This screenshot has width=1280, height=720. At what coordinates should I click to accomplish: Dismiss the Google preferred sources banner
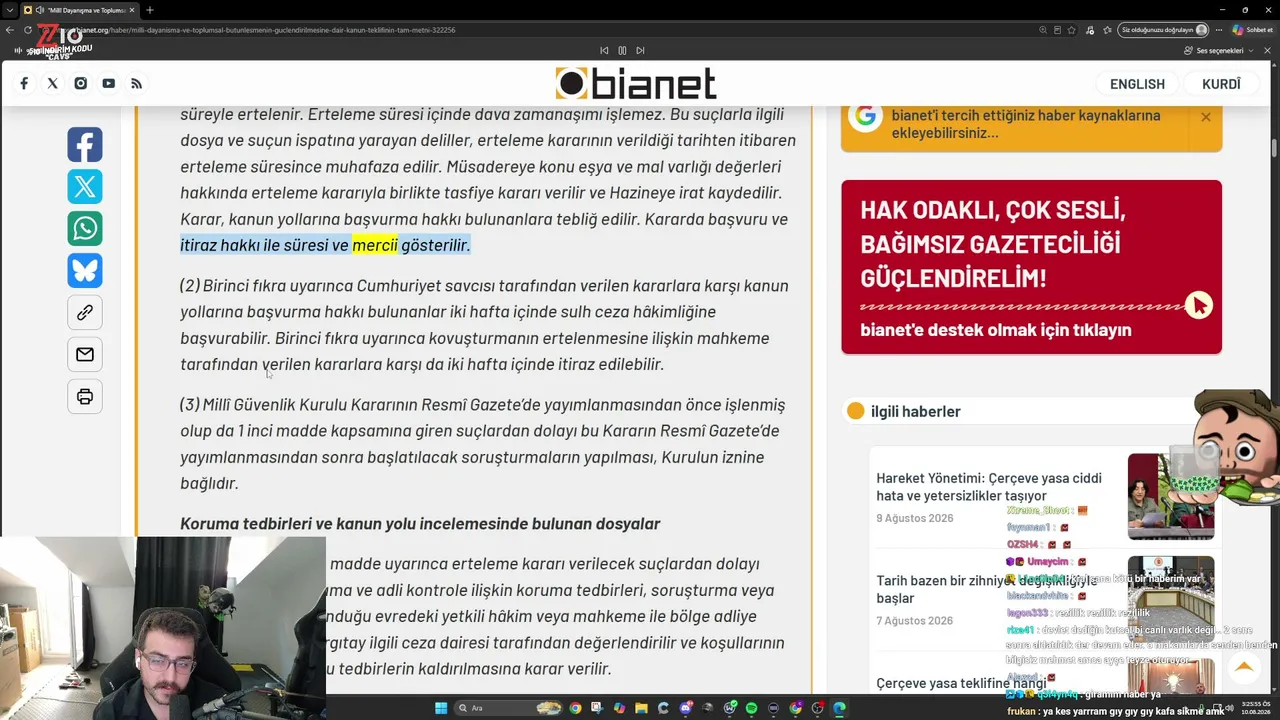pyautogui.click(x=1206, y=117)
